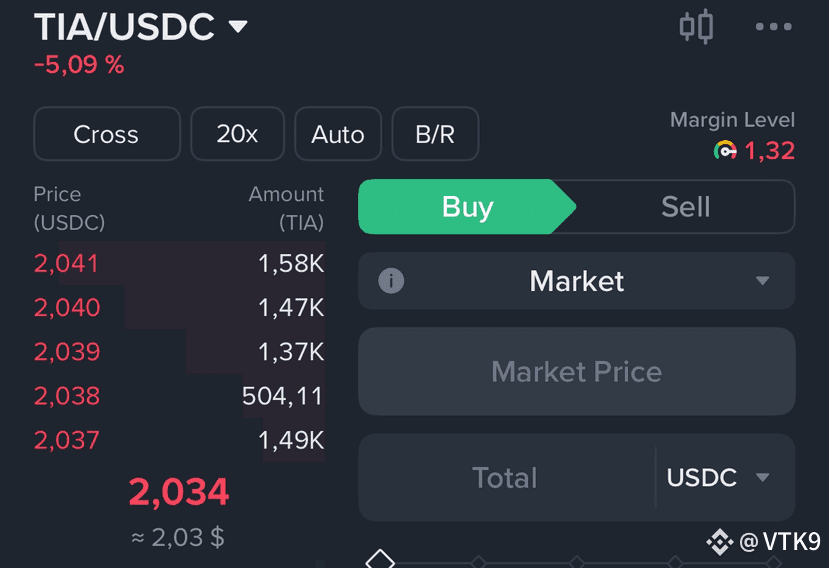
Task: Toggle the Cross margin mode button
Action: [x=107, y=134]
